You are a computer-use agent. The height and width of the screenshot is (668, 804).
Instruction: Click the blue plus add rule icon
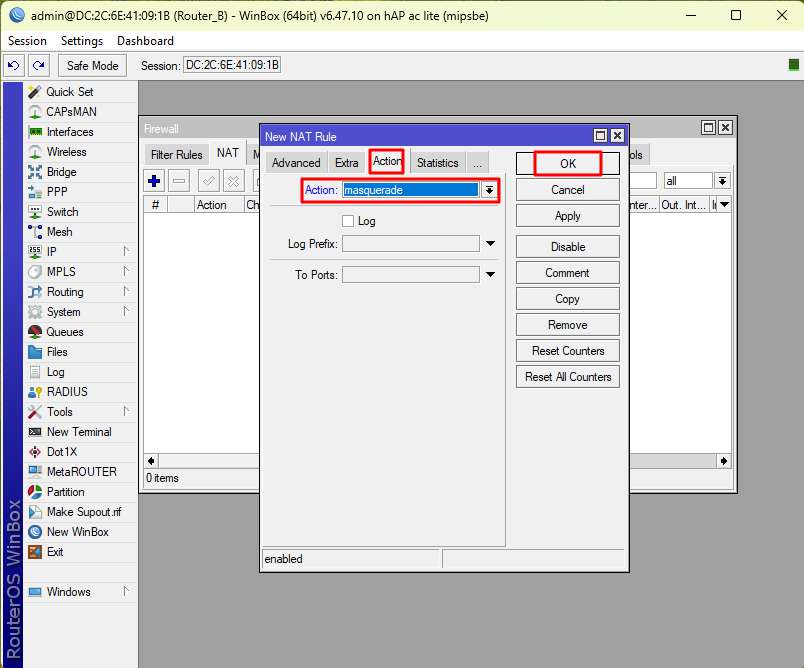(x=154, y=181)
